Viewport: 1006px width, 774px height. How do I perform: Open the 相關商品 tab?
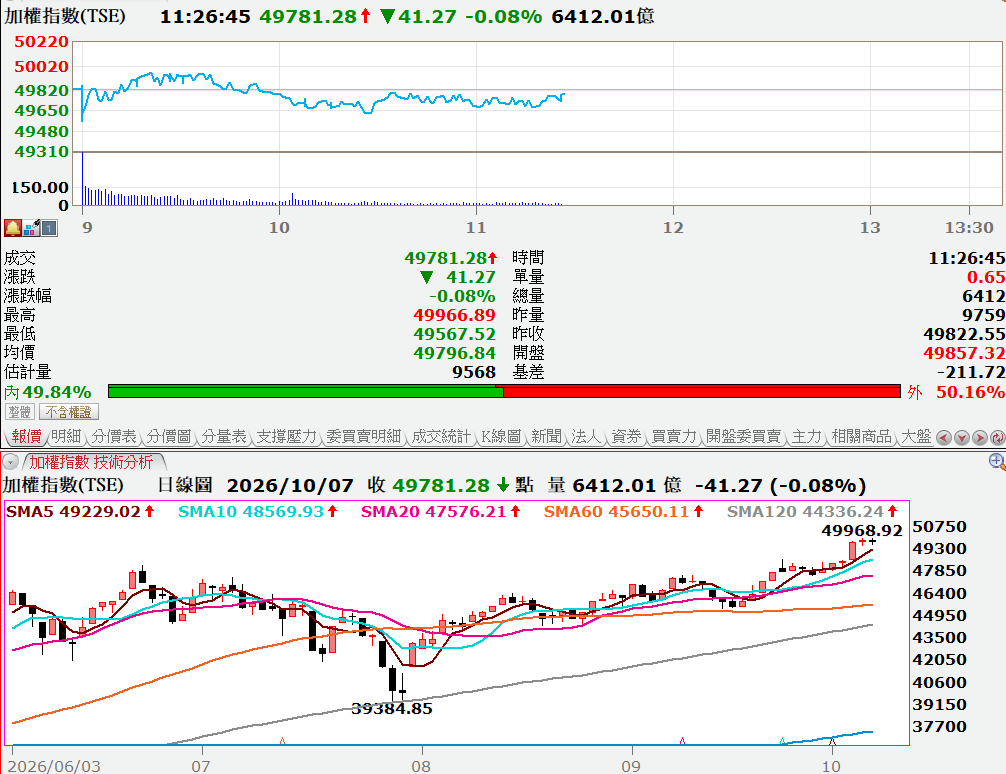pyautogui.click(x=862, y=436)
